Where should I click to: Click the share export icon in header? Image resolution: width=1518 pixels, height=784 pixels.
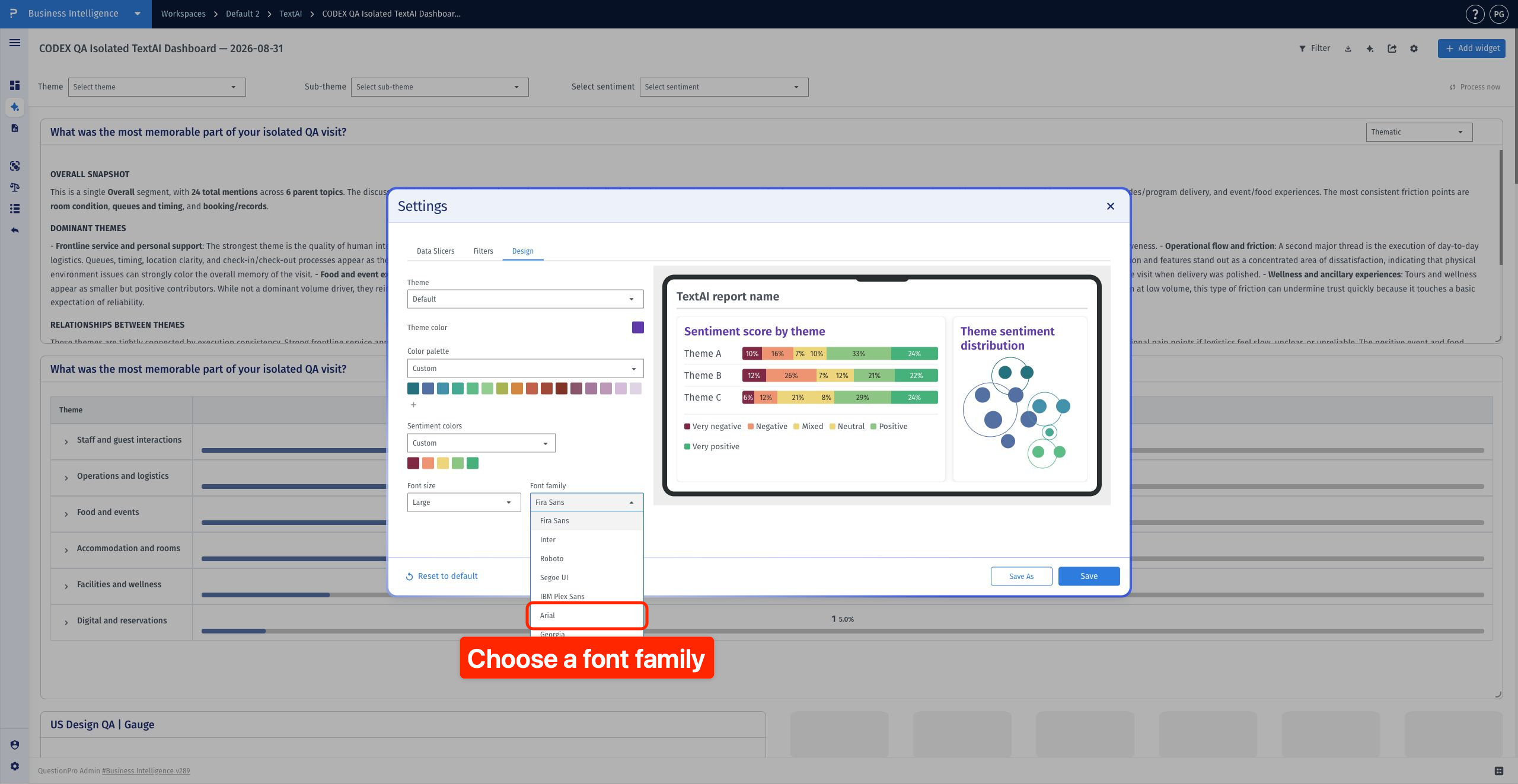tap(1392, 49)
